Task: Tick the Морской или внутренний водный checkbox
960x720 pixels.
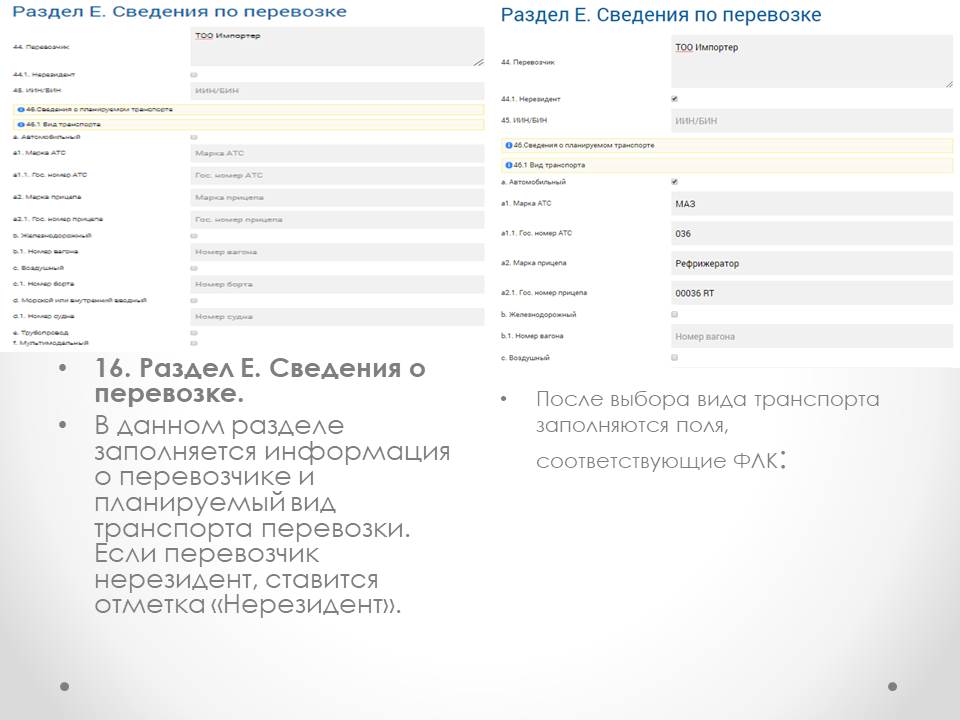Action: (194, 300)
